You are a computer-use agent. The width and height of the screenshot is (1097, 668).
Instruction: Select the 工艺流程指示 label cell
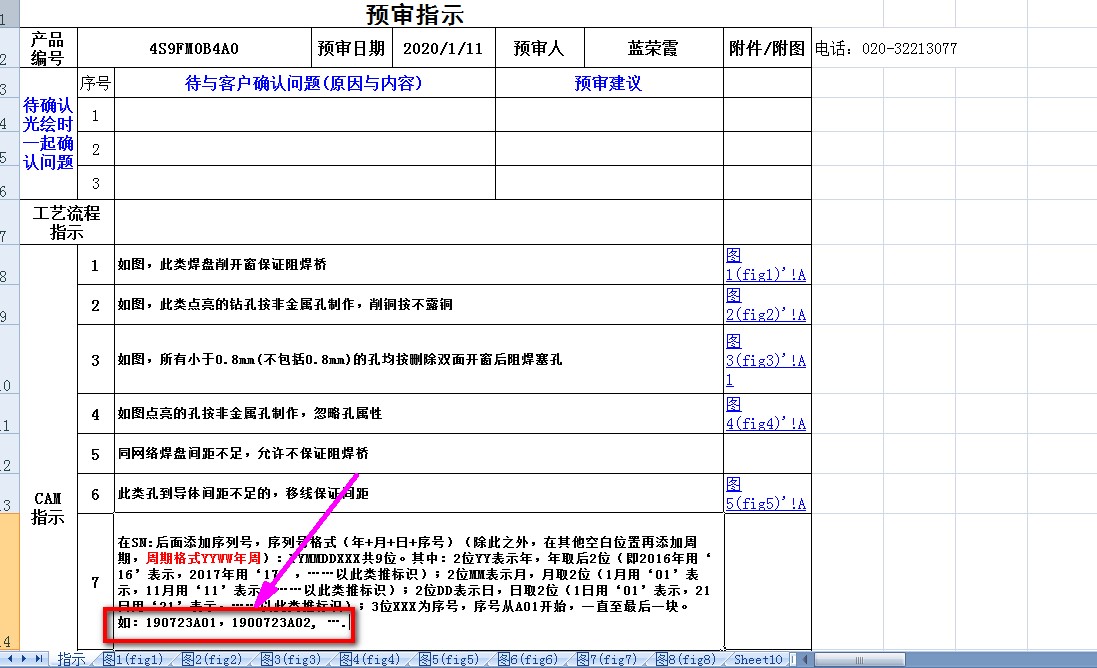coord(66,222)
